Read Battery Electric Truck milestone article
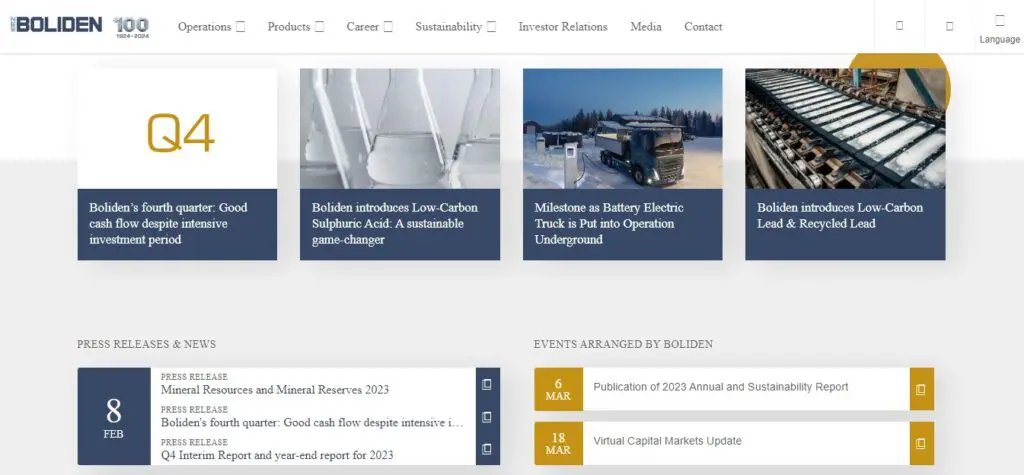The width and height of the screenshot is (1024, 475). (609, 223)
